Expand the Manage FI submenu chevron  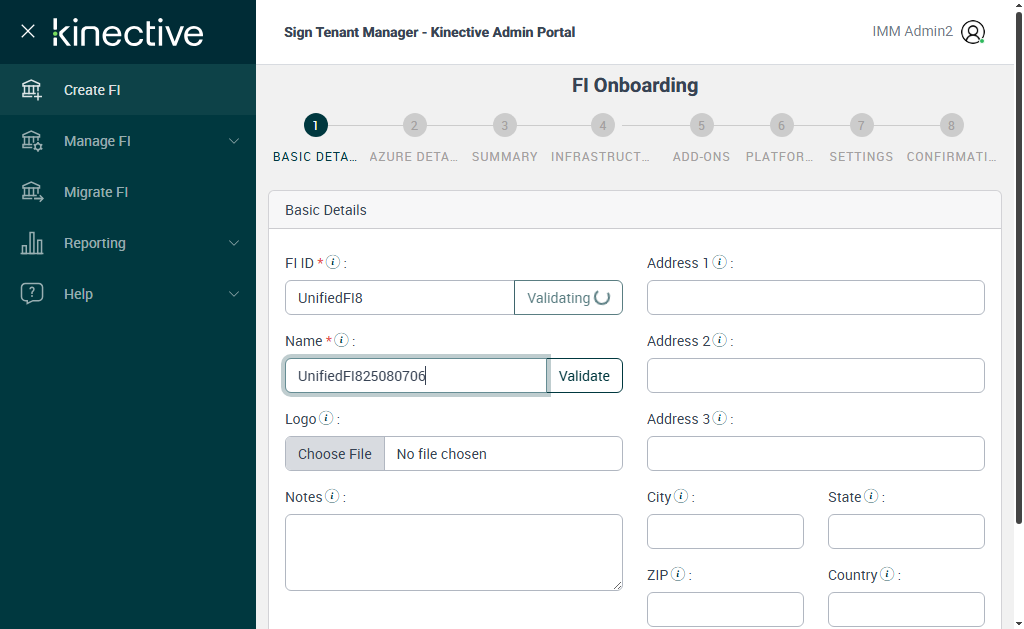234,141
